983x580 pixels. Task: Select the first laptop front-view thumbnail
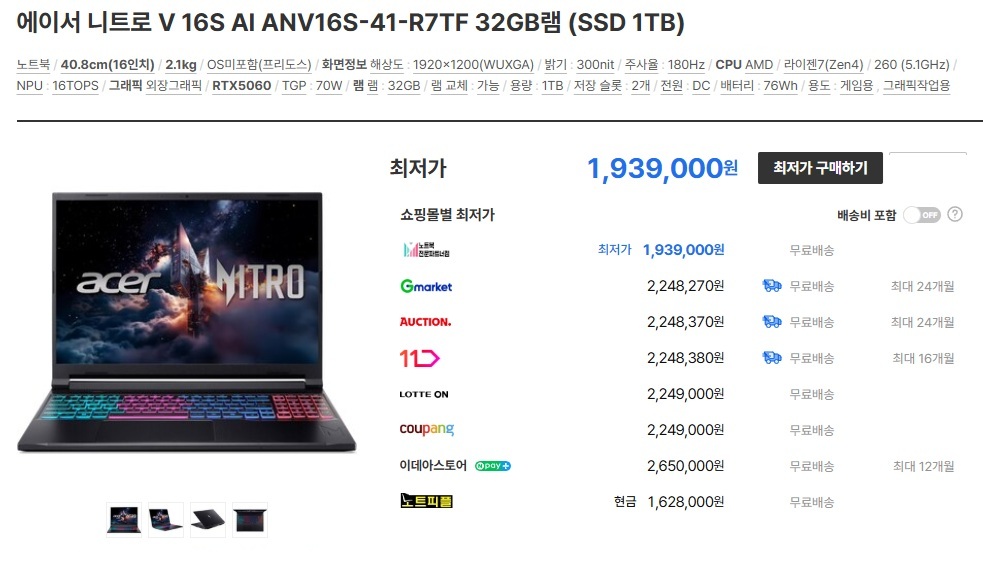tap(124, 520)
